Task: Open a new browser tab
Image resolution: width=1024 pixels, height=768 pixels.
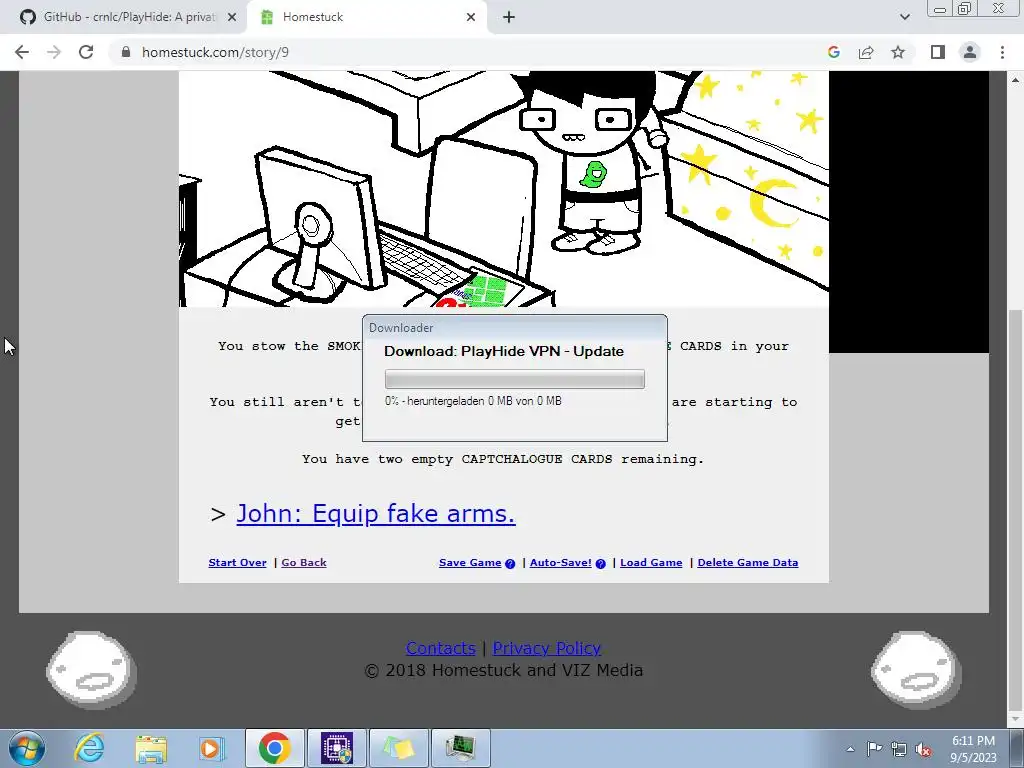Action: coord(509,17)
